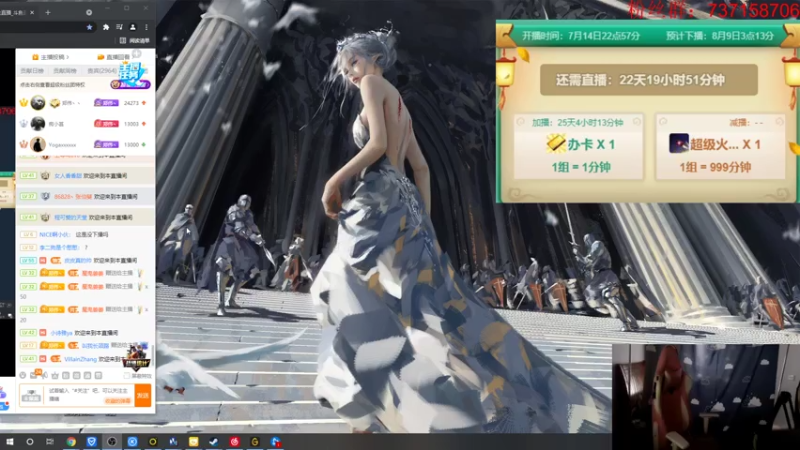Open Task View in the taskbar
The width and height of the screenshot is (800, 450).
point(50,441)
